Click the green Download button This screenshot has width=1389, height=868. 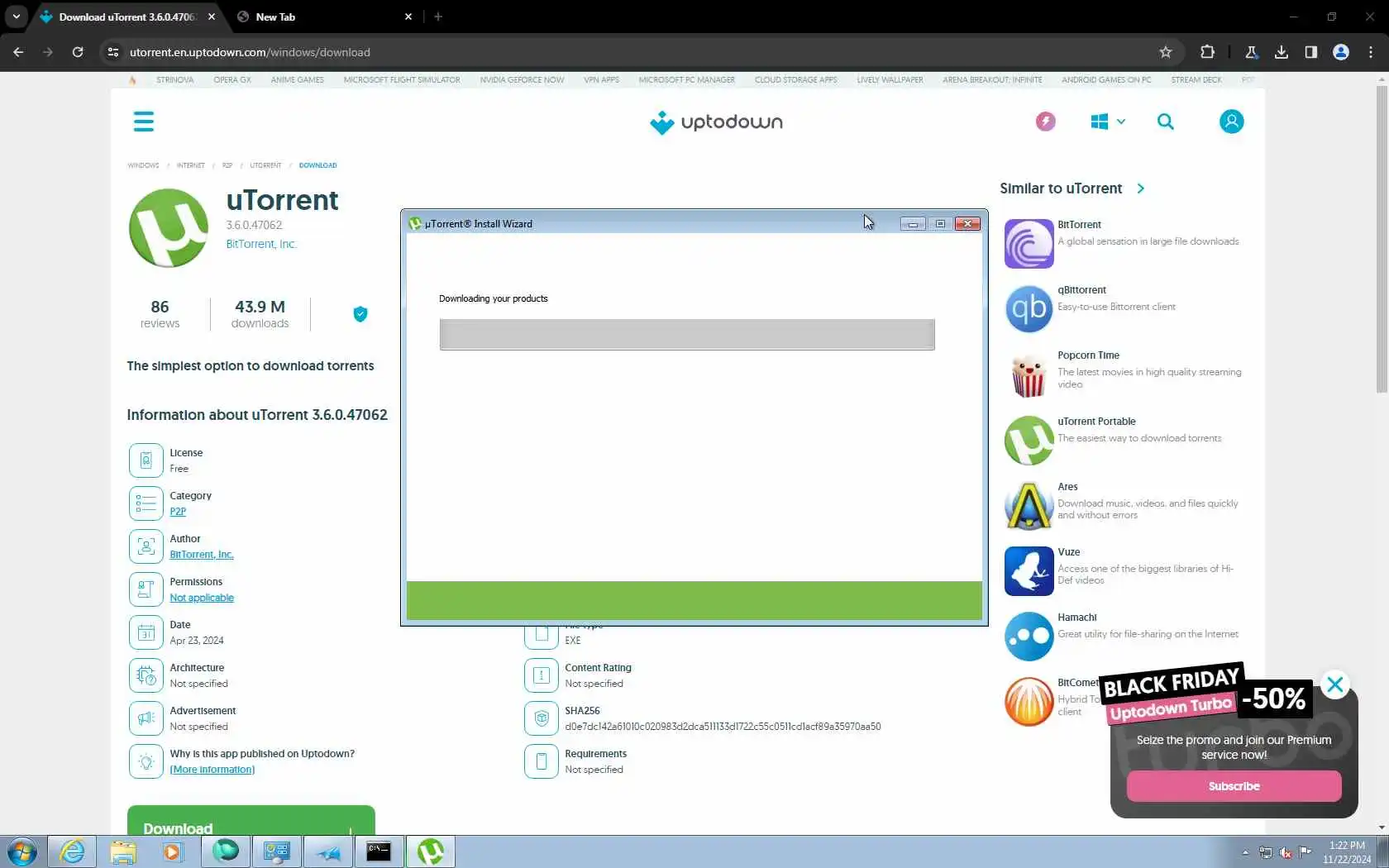tap(251, 821)
